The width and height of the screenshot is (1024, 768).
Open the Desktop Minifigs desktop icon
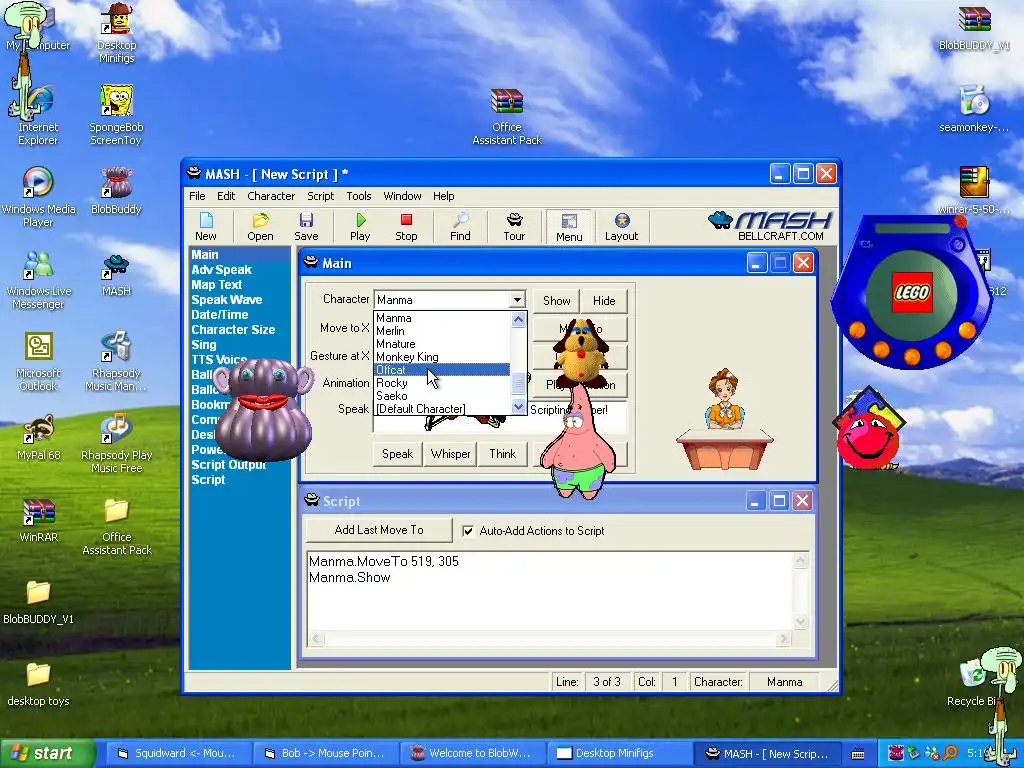[116, 33]
